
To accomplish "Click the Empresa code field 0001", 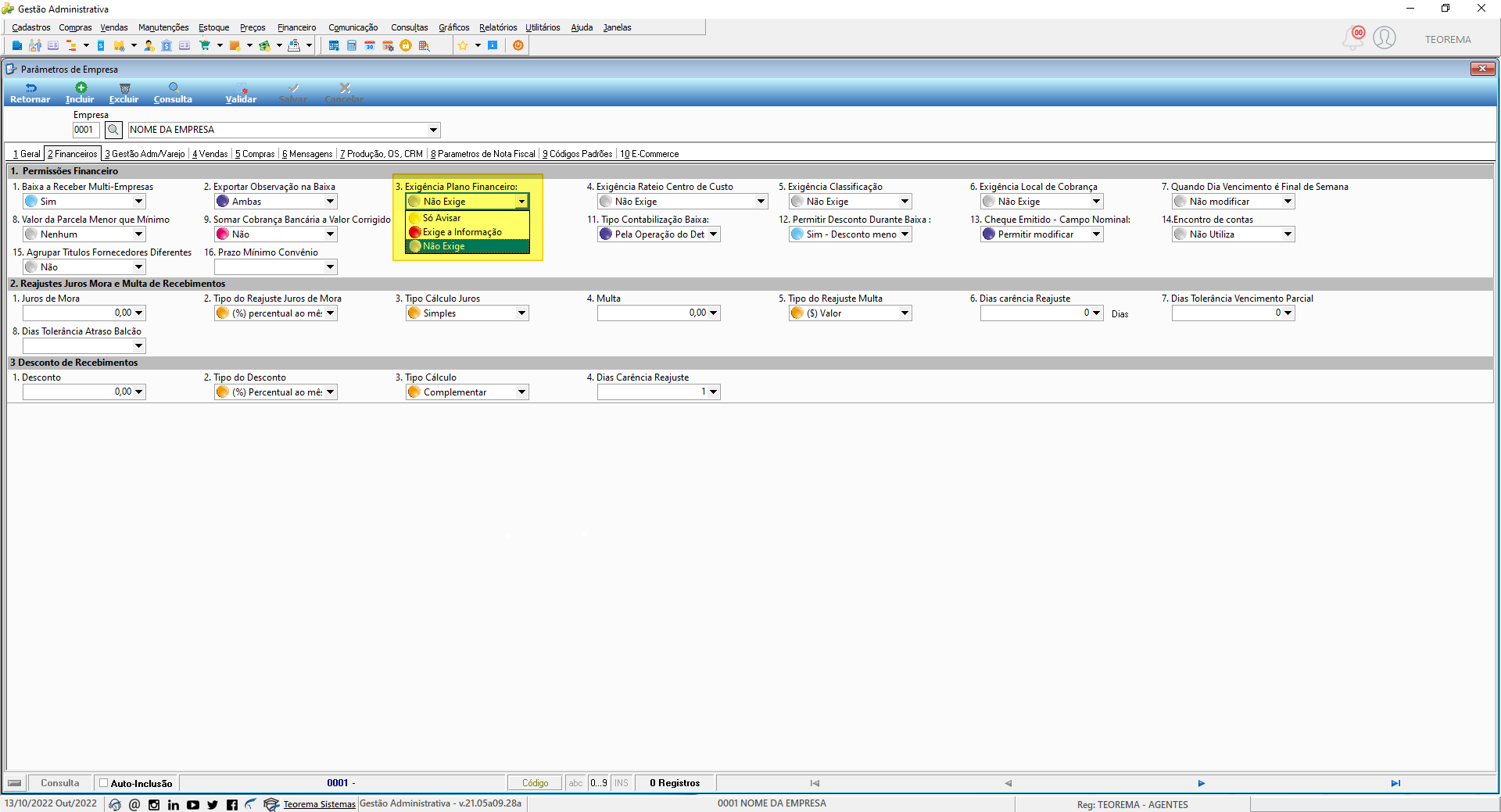I will click(87, 130).
